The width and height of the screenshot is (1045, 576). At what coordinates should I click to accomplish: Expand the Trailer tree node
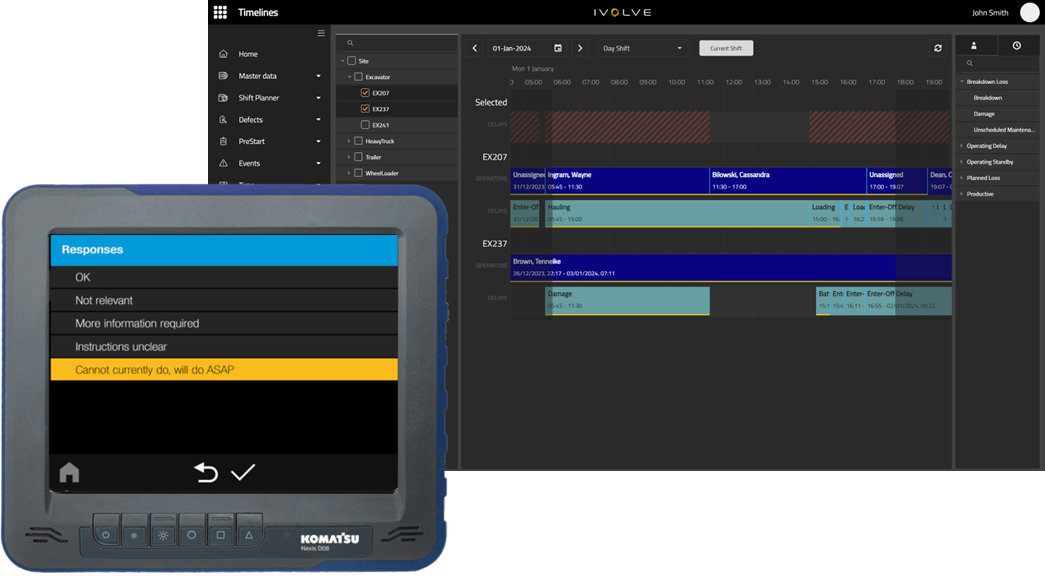click(x=349, y=157)
